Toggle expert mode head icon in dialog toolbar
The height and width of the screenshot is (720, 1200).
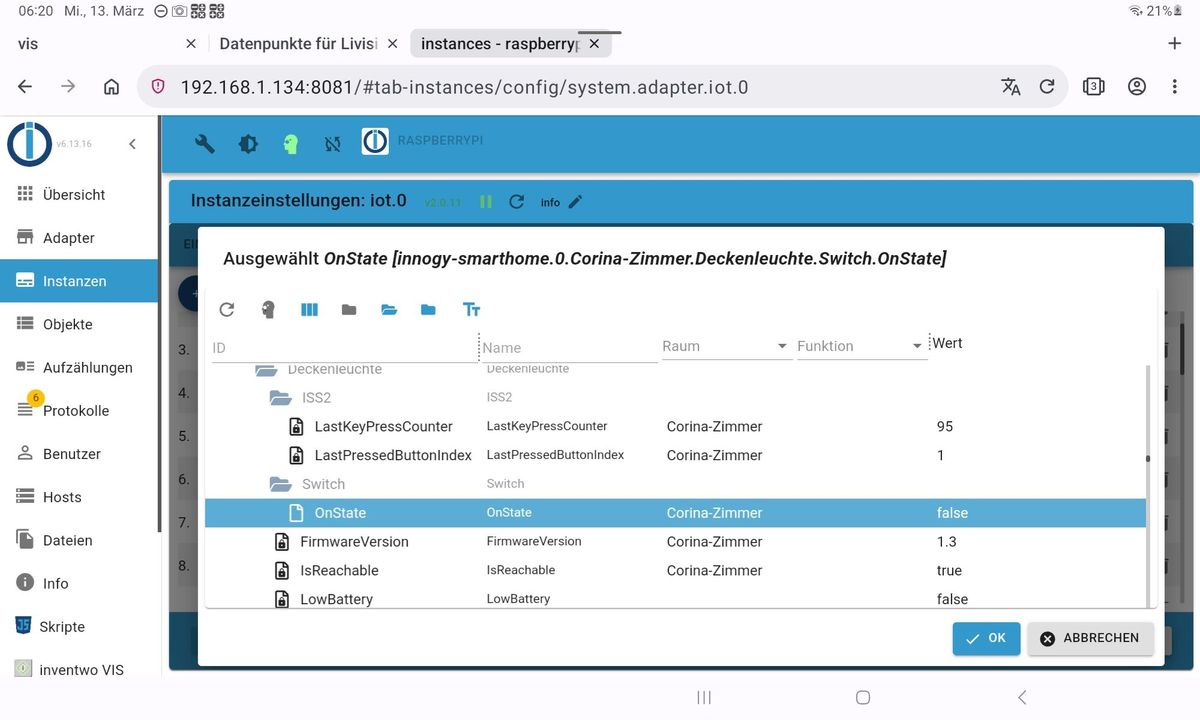point(268,310)
